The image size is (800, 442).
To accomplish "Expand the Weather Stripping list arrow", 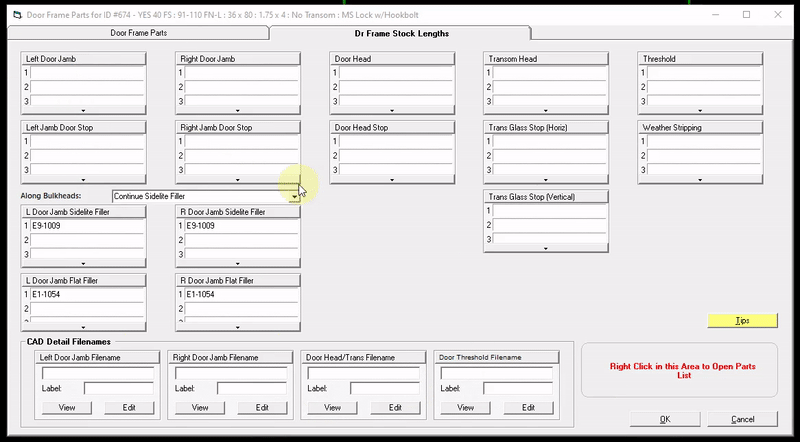I will point(700,180).
